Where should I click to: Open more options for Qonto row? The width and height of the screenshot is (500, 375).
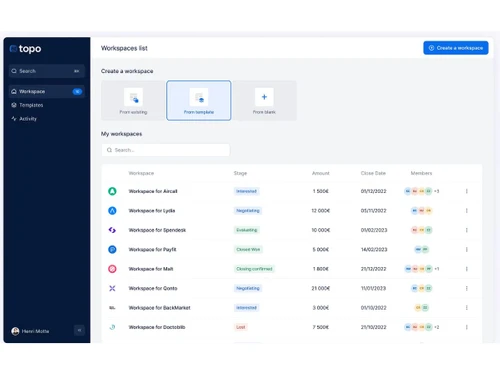click(467, 288)
